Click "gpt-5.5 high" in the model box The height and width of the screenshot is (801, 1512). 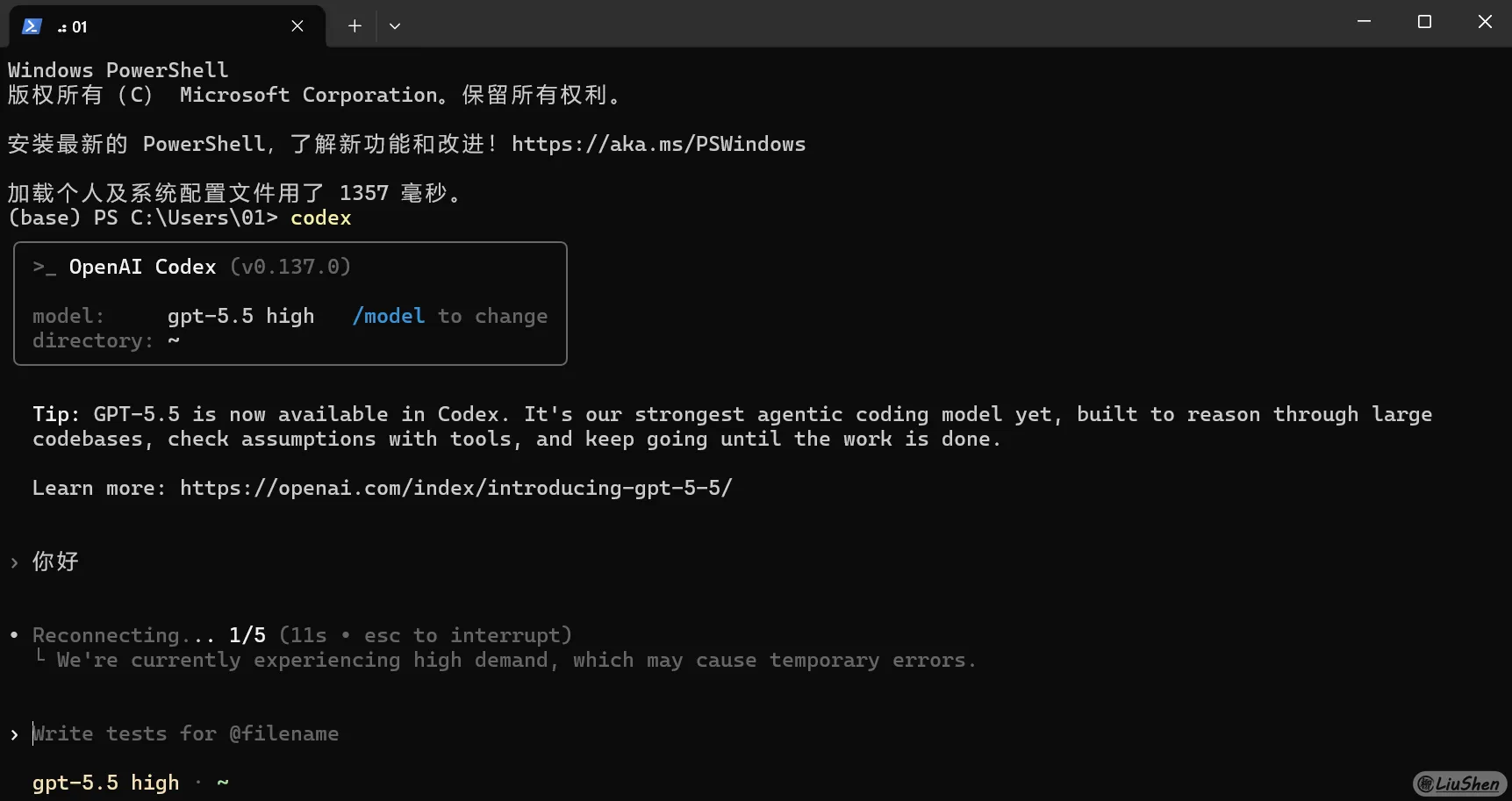[240, 316]
